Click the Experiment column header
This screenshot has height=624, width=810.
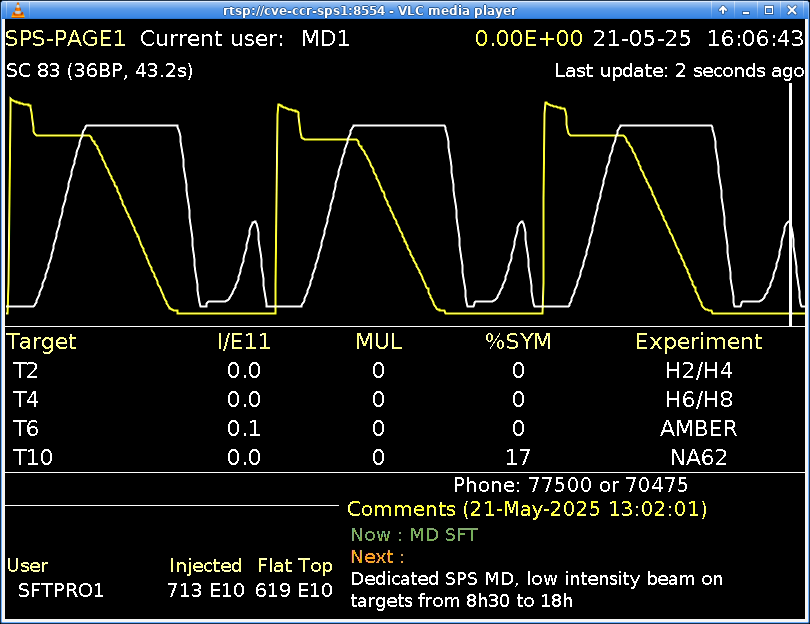(x=698, y=342)
